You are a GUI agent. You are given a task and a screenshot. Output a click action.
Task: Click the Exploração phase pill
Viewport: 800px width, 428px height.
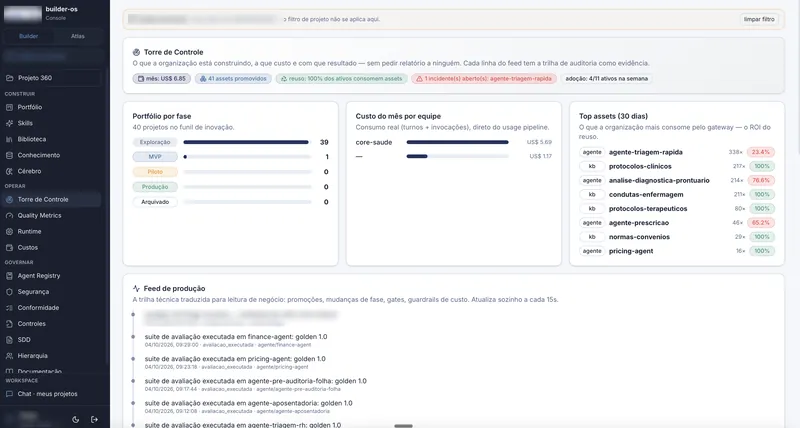pyautogui.click(x=155, y=142)
